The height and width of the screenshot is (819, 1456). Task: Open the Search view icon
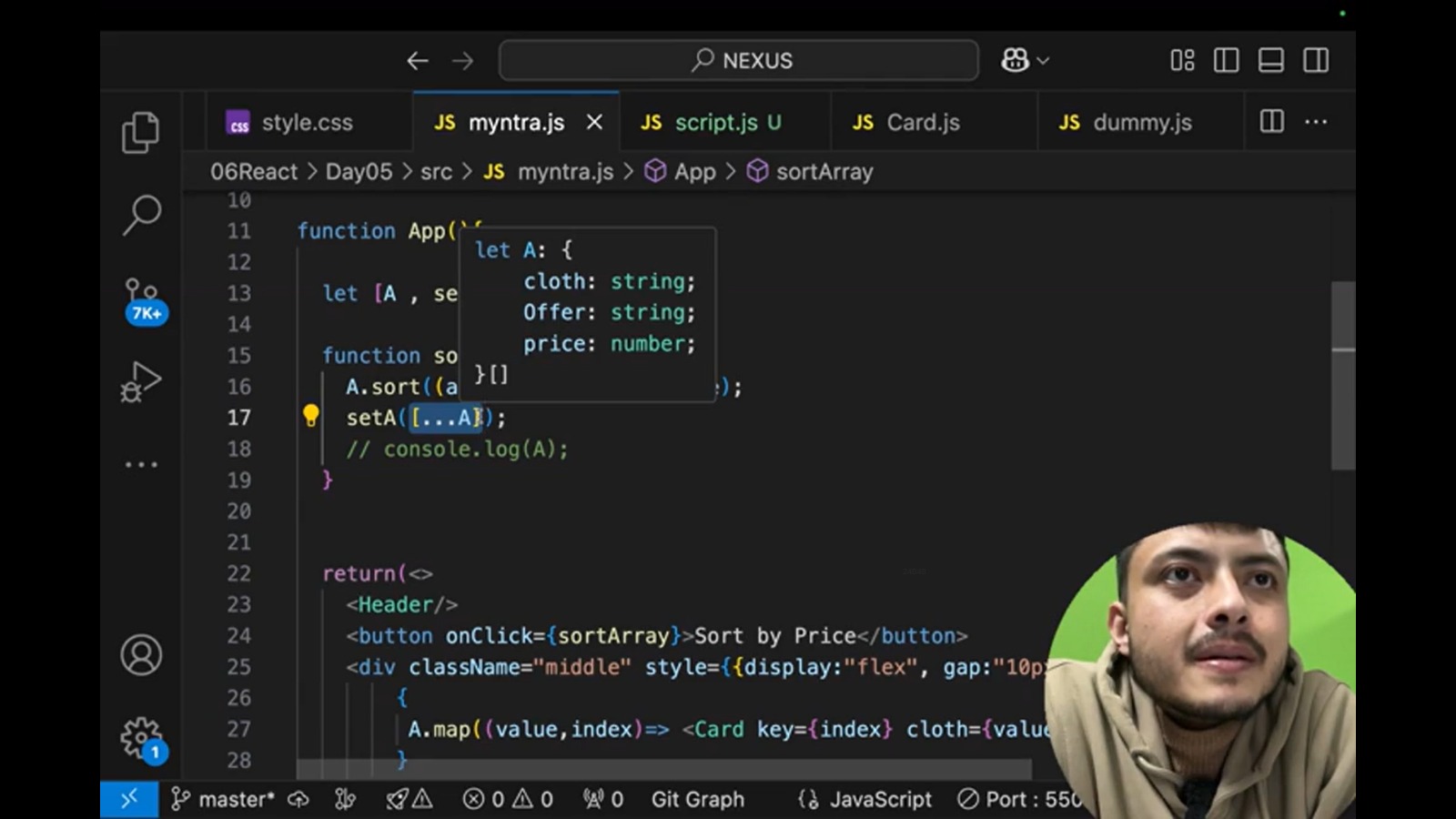[x=141, y=216]
